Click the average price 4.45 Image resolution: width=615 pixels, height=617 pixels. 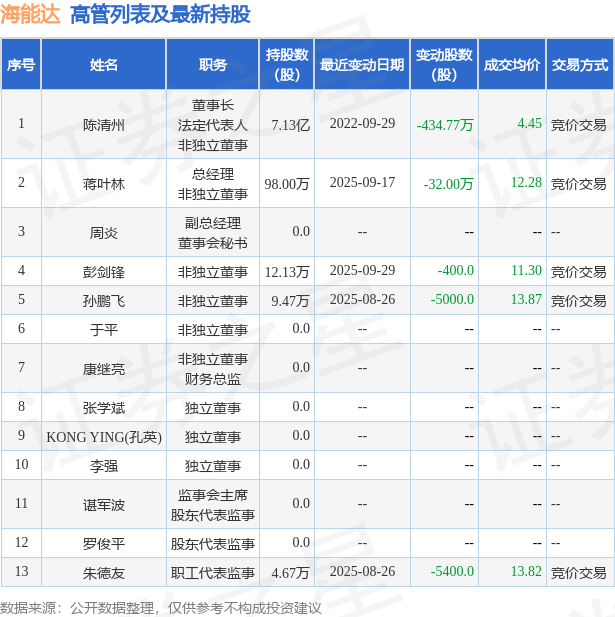pos(530,124)
